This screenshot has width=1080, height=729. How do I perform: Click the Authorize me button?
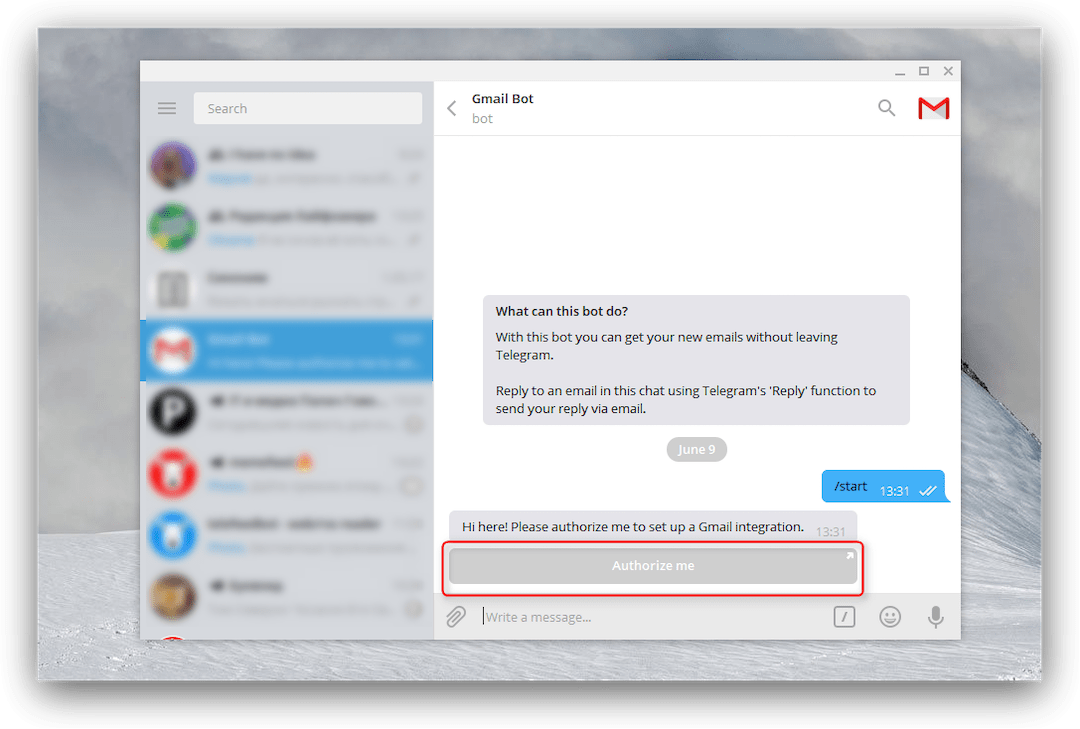[x=653, y=566]
